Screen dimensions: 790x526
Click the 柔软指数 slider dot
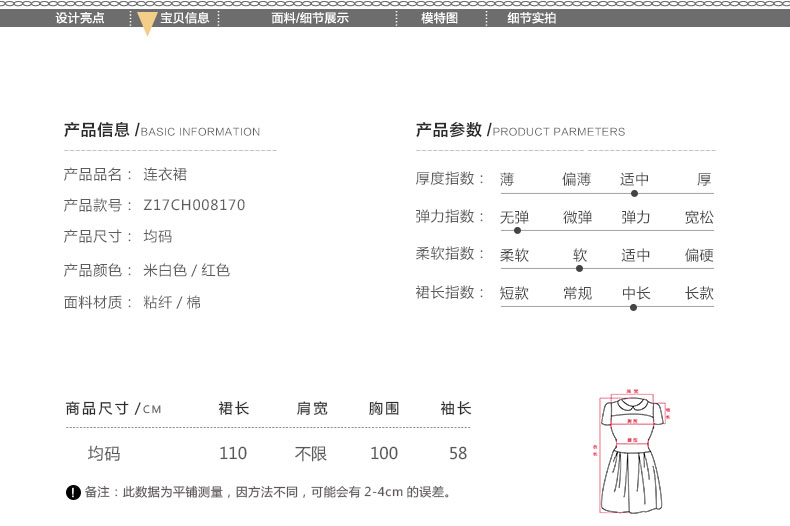[x=580, y=268]
